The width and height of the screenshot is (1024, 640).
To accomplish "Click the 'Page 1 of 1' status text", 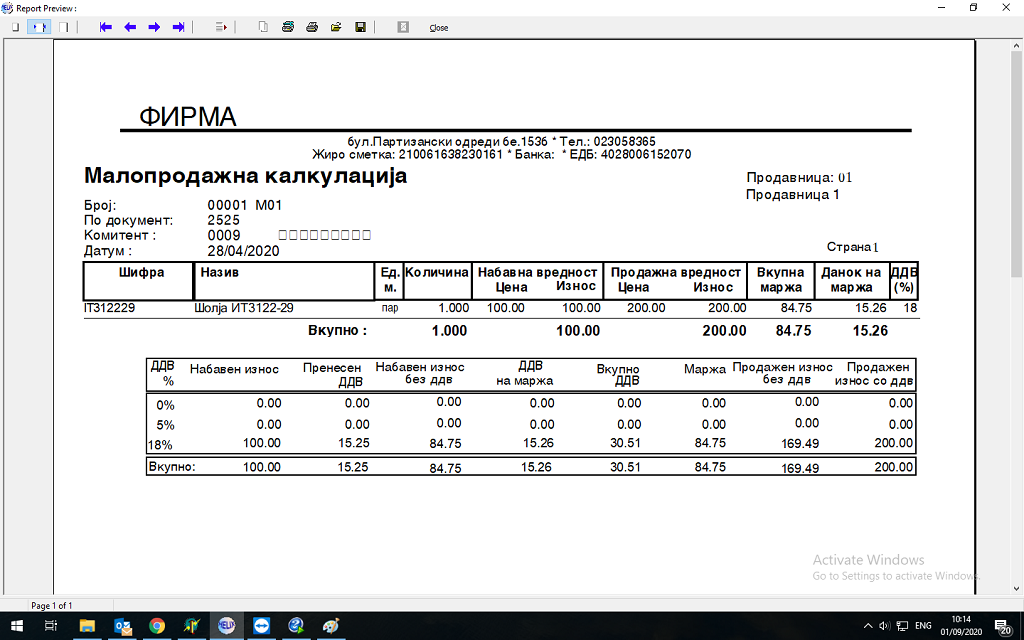I will pos(52,605).
